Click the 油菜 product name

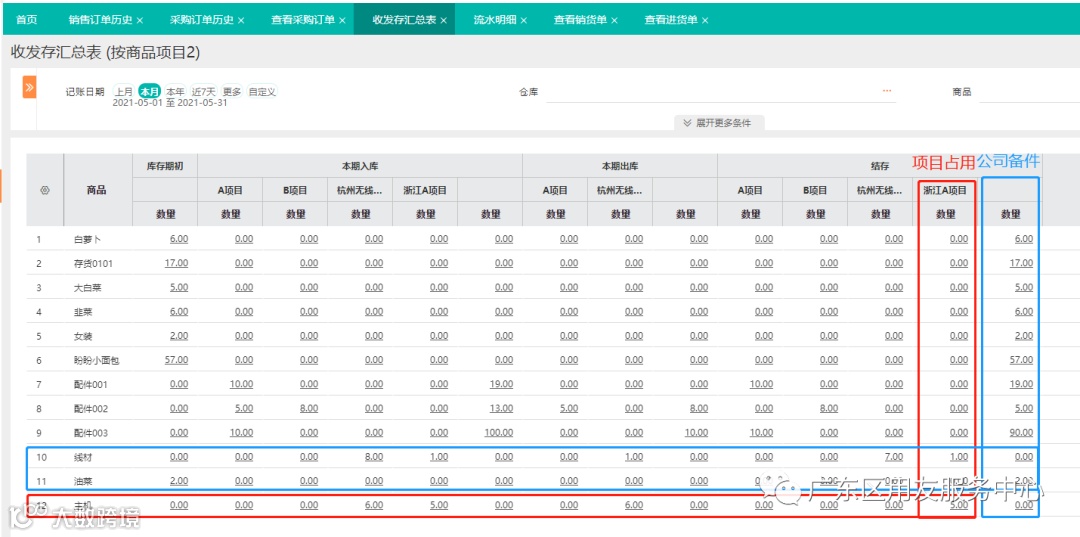tap(83, 481)
